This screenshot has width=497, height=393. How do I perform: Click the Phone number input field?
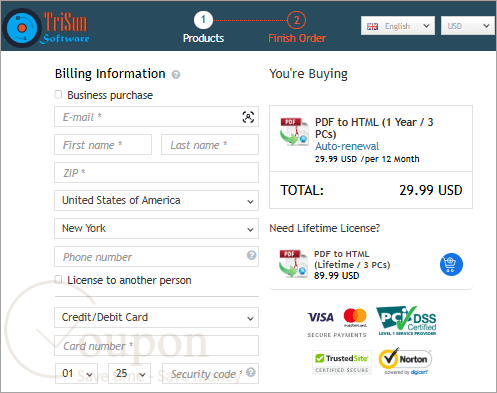[x=156, y=257]
